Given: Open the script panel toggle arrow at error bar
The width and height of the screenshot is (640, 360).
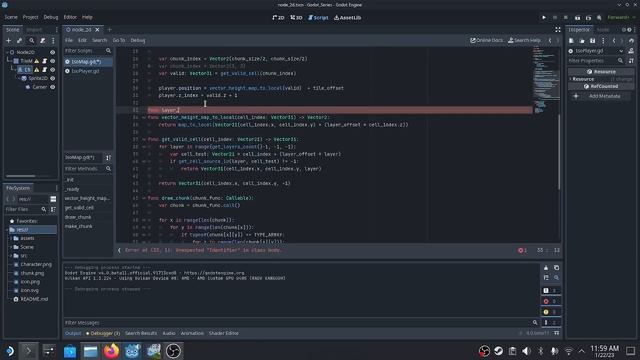Looking at the screenshot, I should [119, 250].
